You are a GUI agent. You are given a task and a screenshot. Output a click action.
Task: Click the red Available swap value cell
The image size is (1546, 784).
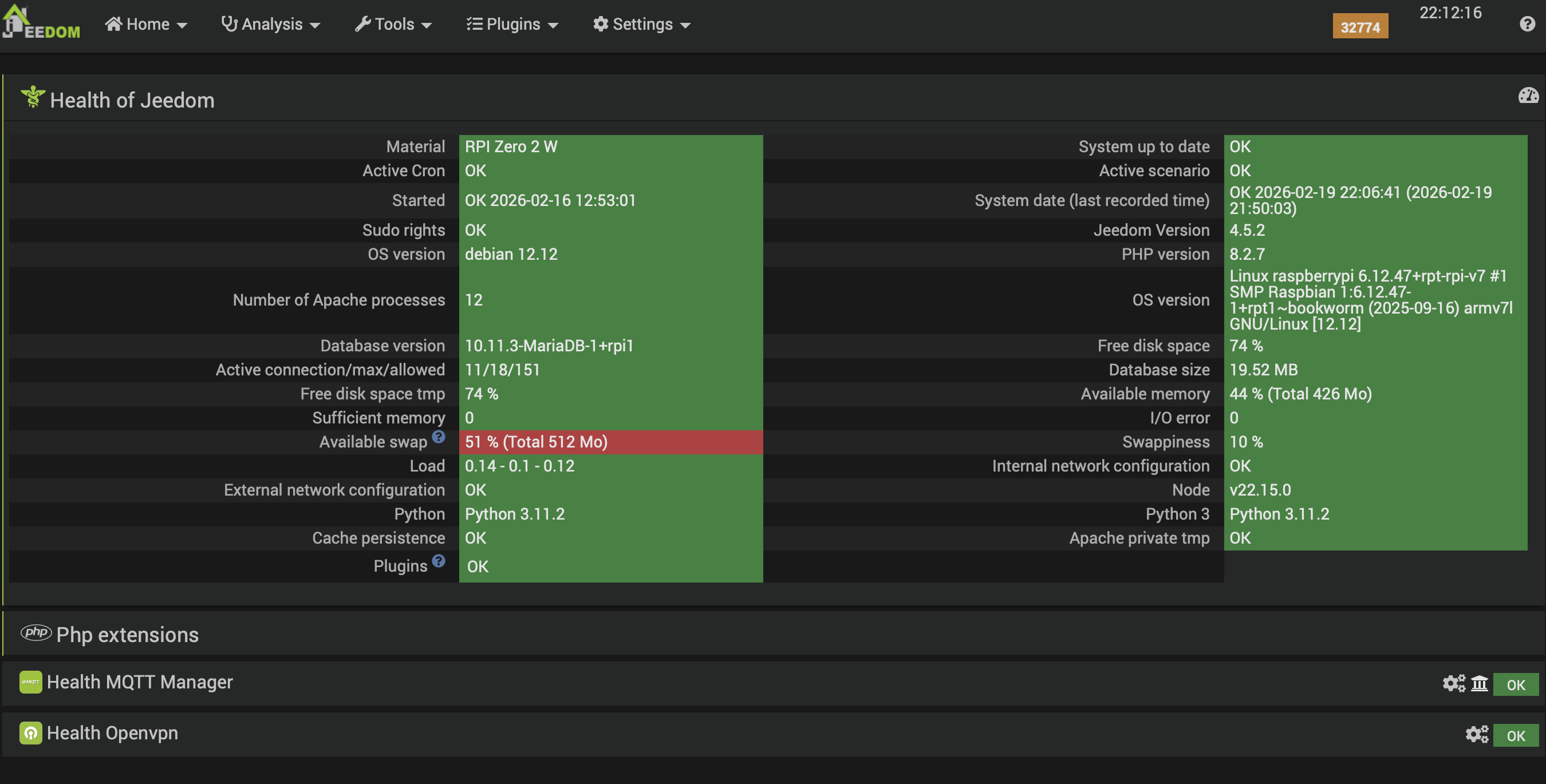(x=610, y=442)
